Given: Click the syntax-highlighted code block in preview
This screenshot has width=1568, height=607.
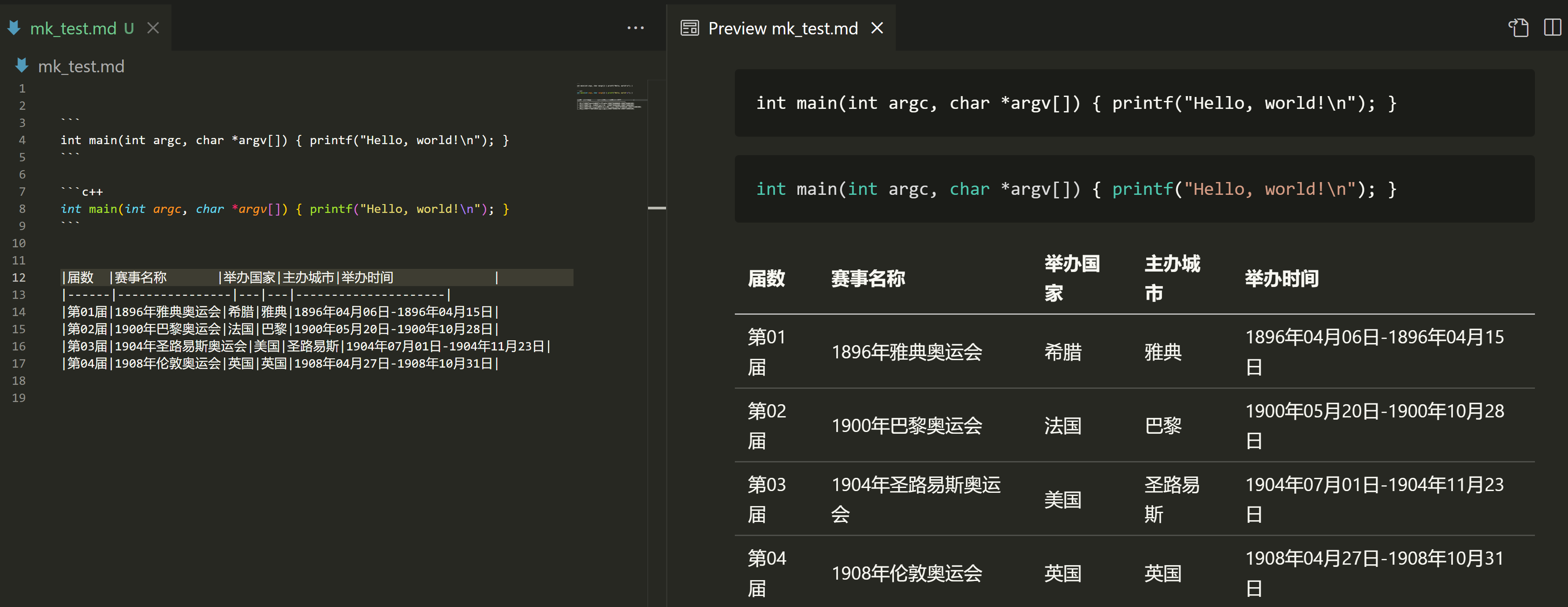Looking at the screenshot, I should [1134, 189].
